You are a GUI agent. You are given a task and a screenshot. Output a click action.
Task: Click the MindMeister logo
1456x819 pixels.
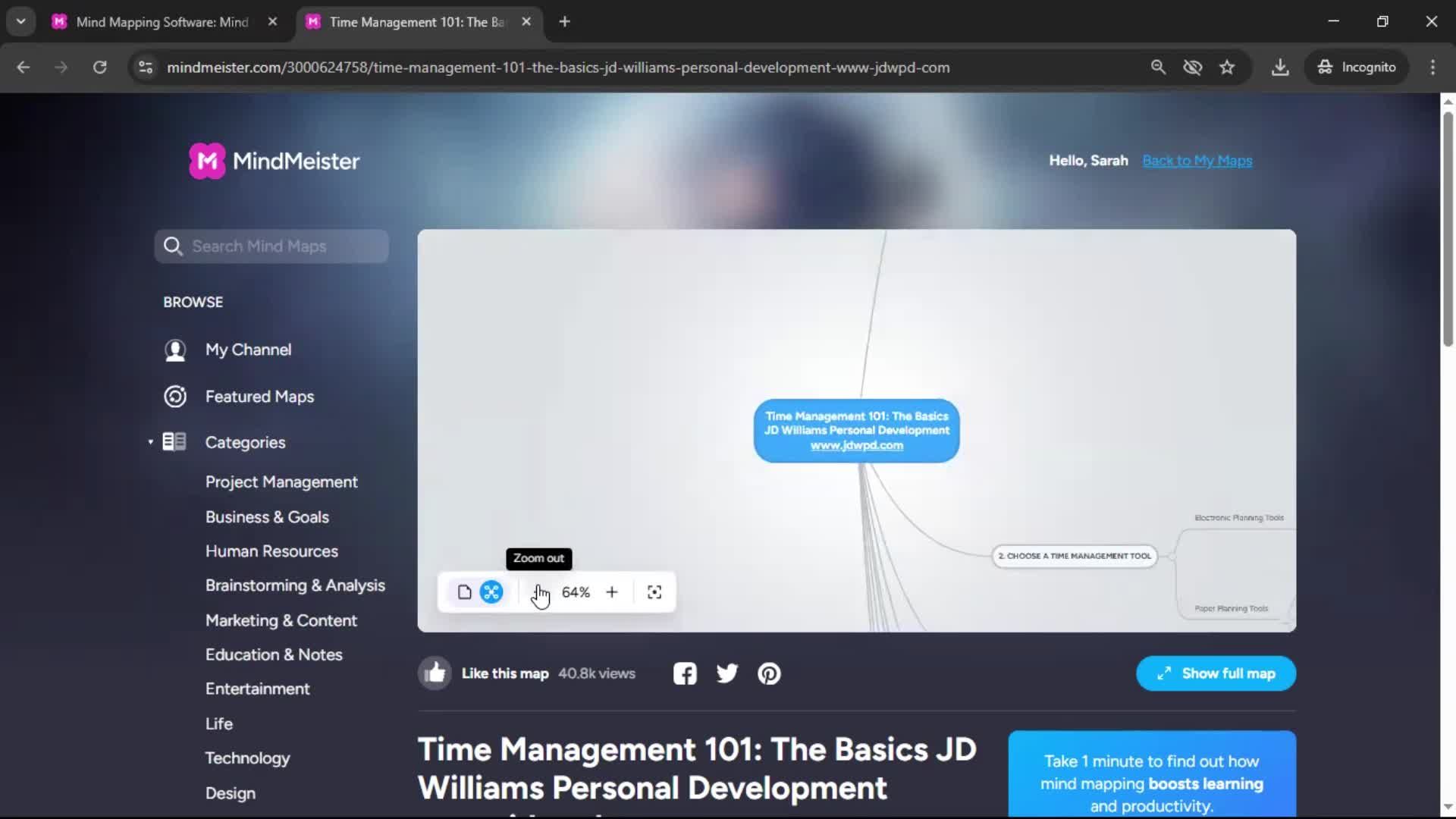274,161
